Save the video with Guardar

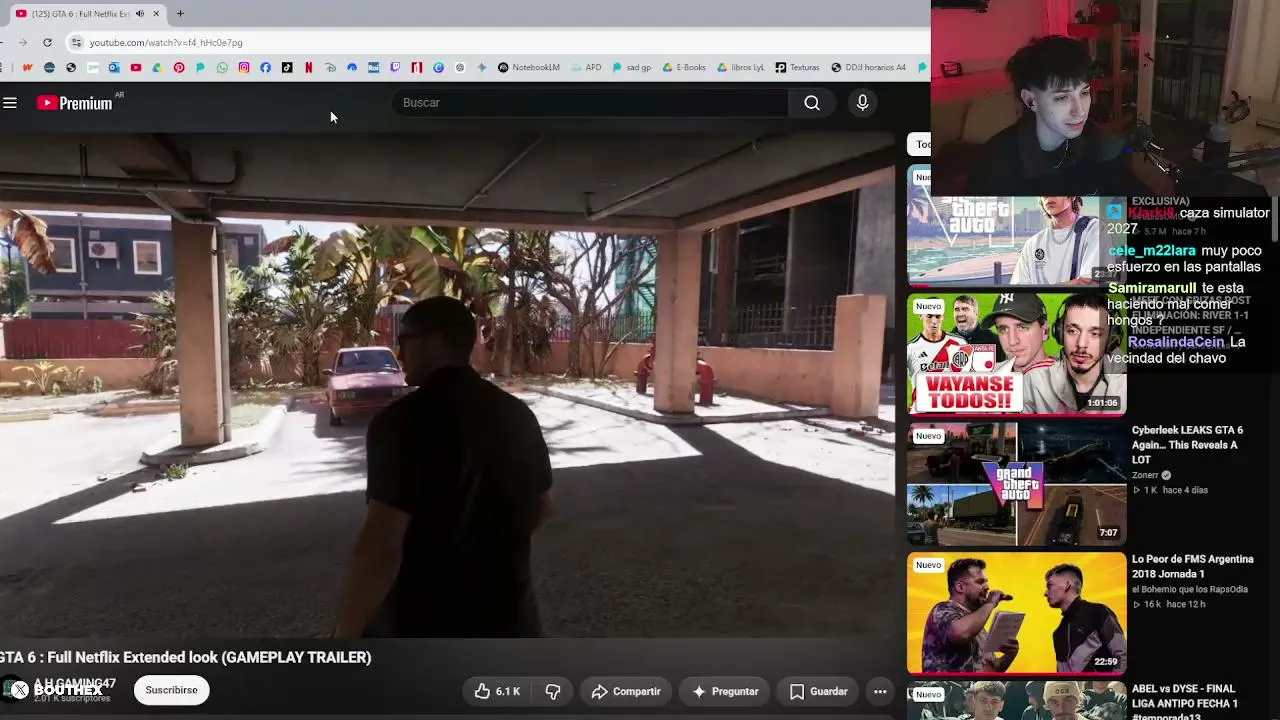click(818, 691)
